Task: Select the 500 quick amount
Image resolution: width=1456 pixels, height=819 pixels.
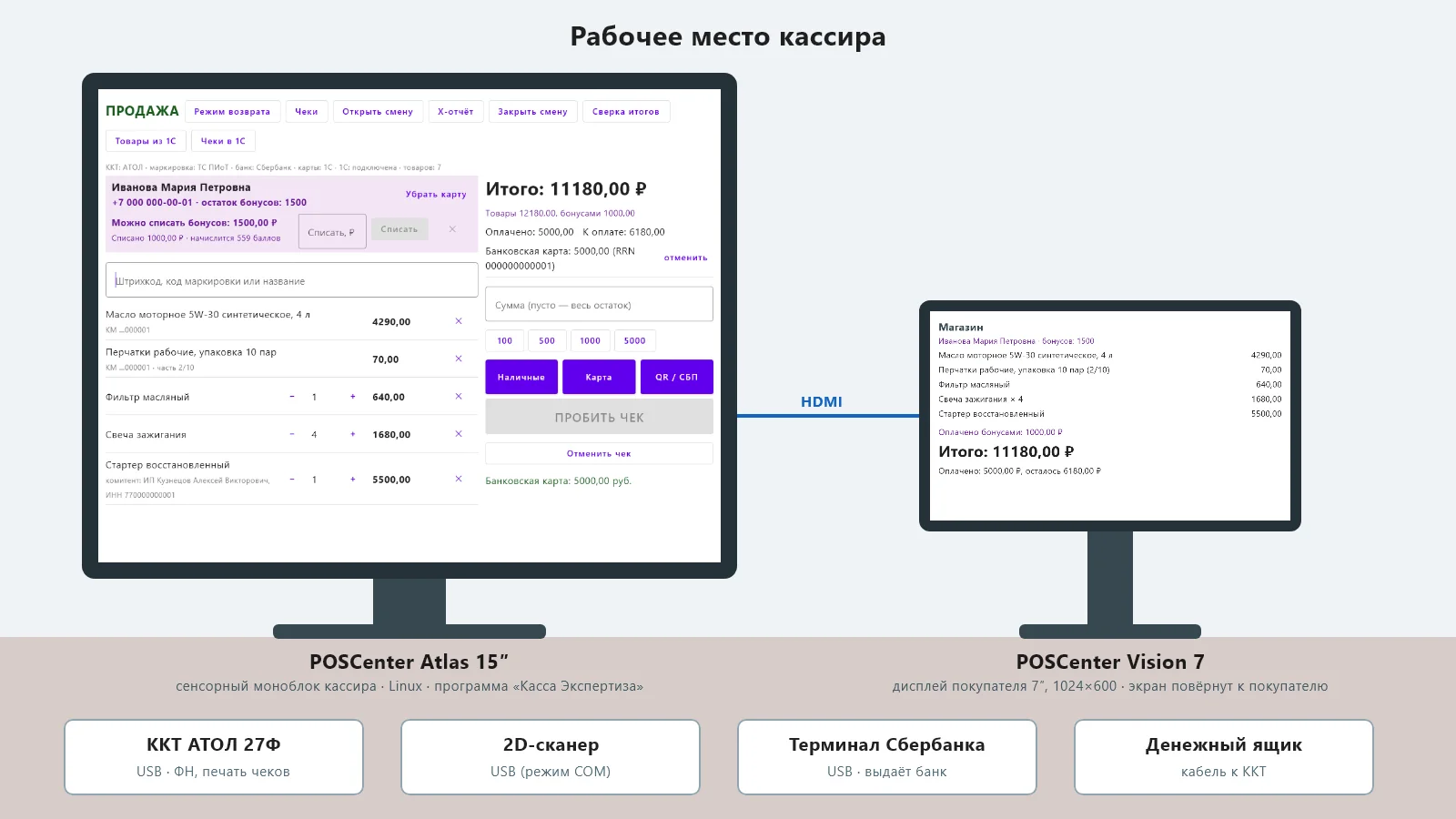Action: click(x=547, y=340)
